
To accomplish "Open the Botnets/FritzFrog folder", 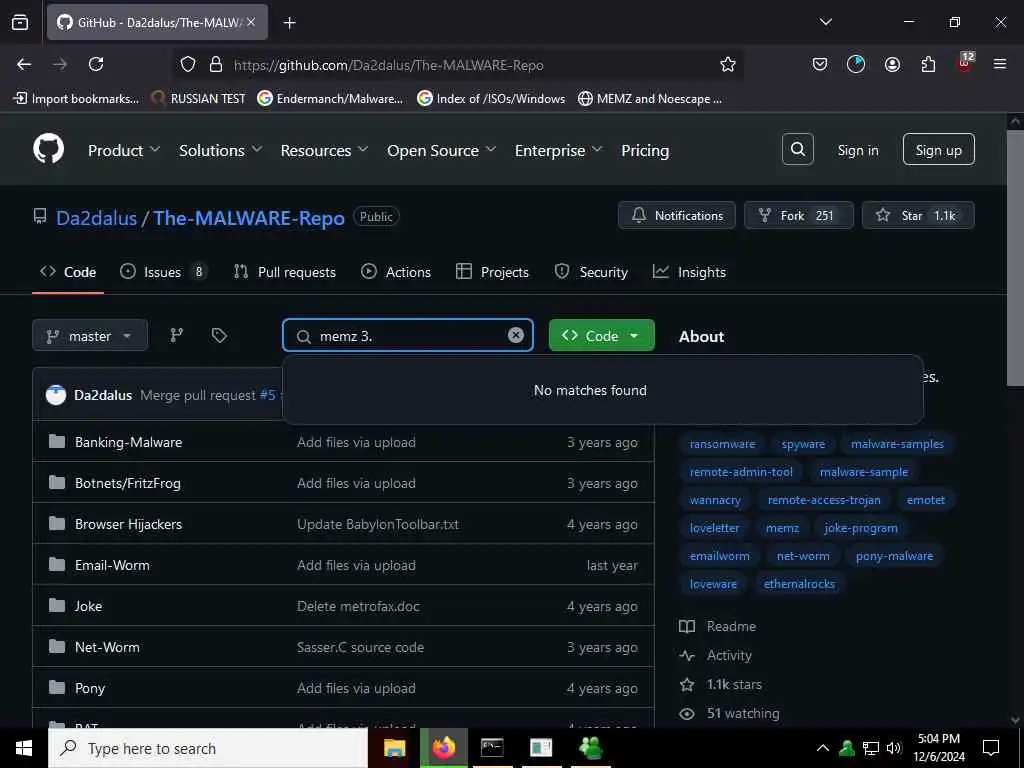I will coord(127,483).
